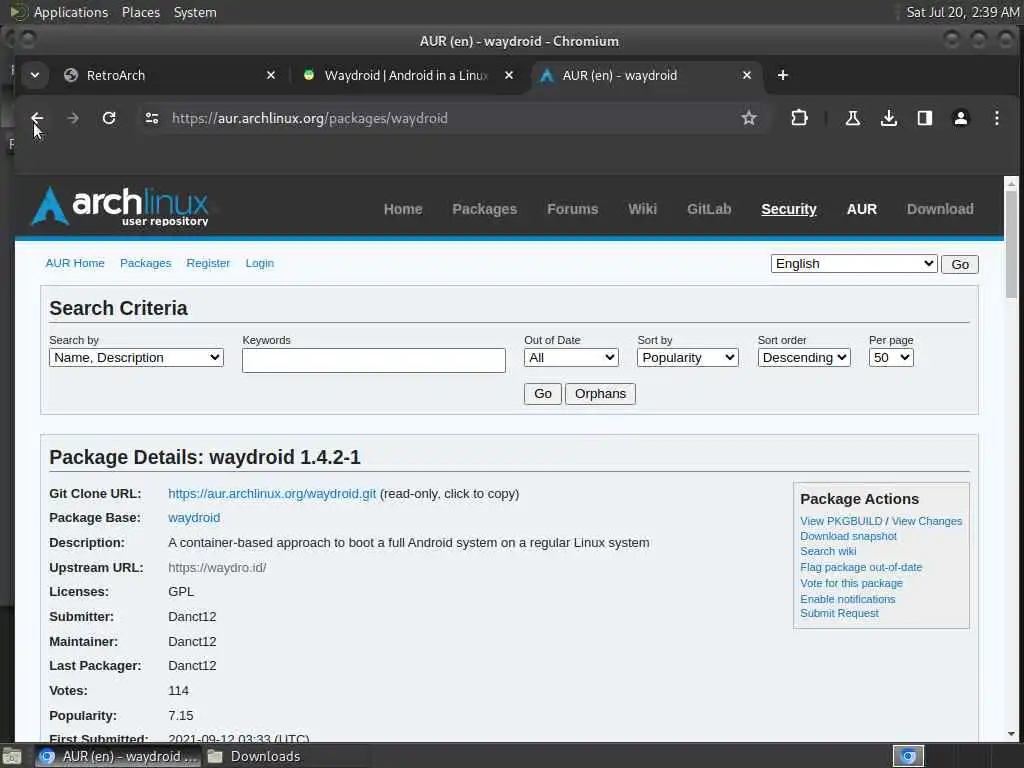Image resolution: width=1024 pixels, height=768 pixels.
Task: Click the Arch Linux logo
Action: pos(120,206)
